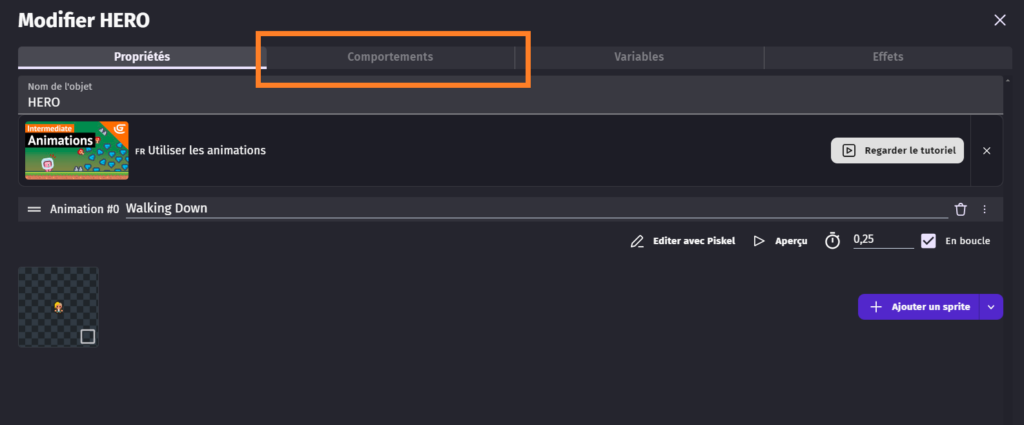Click the Piskel pencil edit icon

[x=637, y=241]
